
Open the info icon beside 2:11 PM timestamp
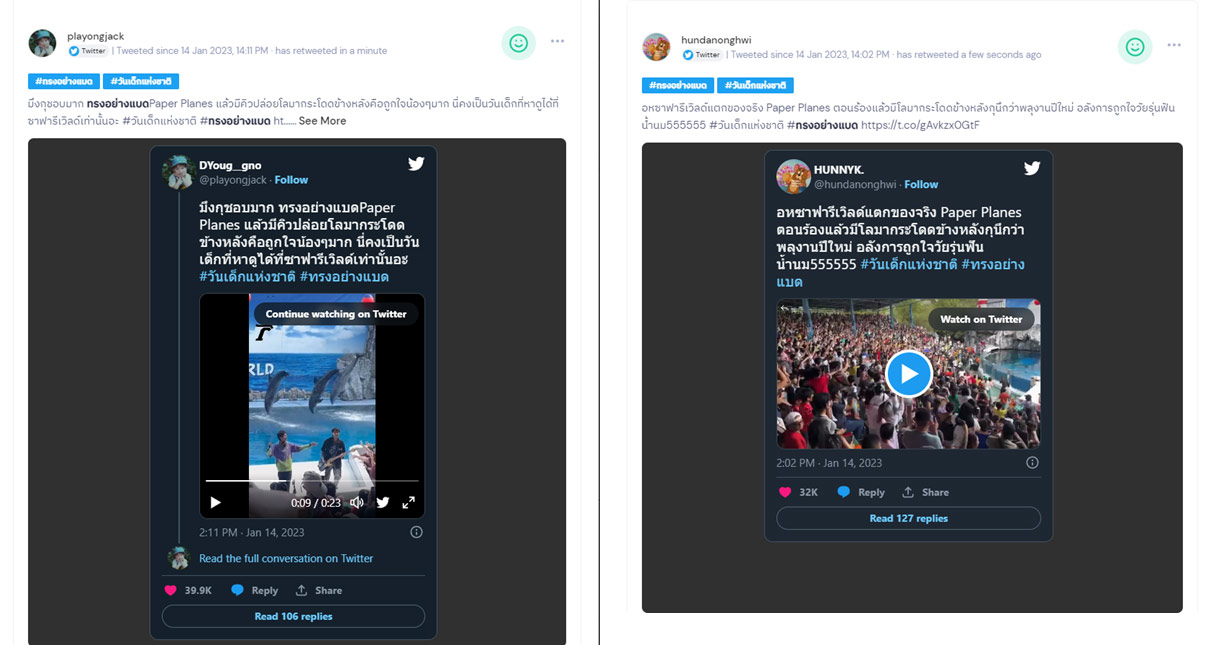pos(416,532)
